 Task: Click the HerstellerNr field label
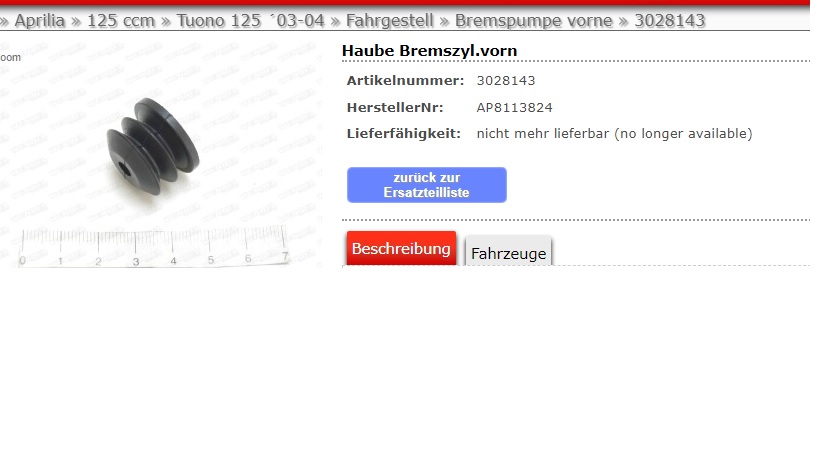[x=395, y=108]
